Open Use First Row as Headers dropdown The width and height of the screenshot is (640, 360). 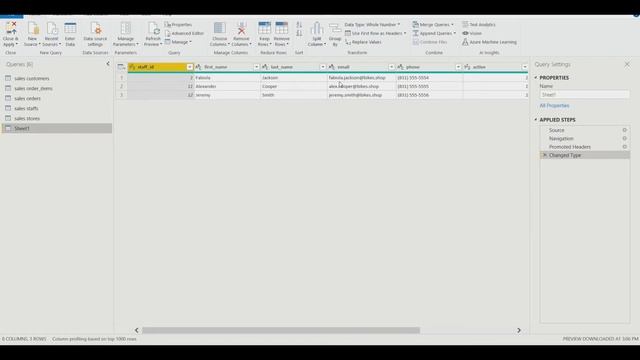[376, 33]
